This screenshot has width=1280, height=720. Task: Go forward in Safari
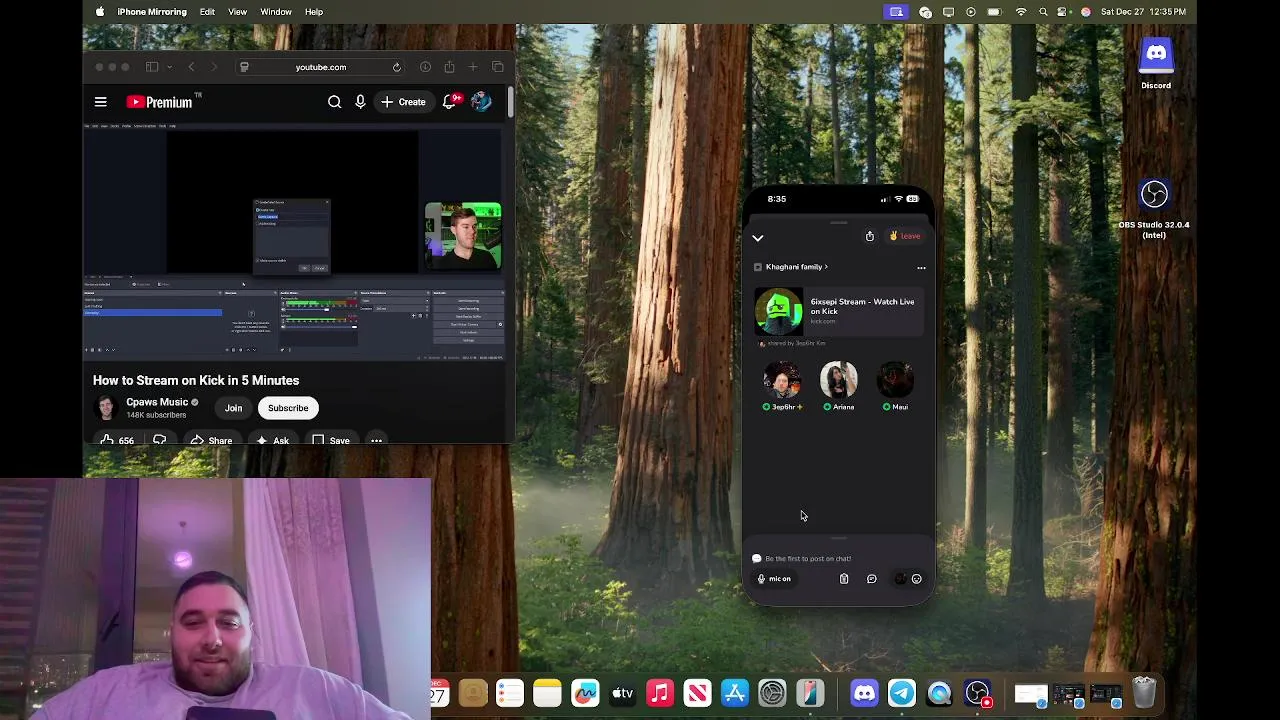215,67
